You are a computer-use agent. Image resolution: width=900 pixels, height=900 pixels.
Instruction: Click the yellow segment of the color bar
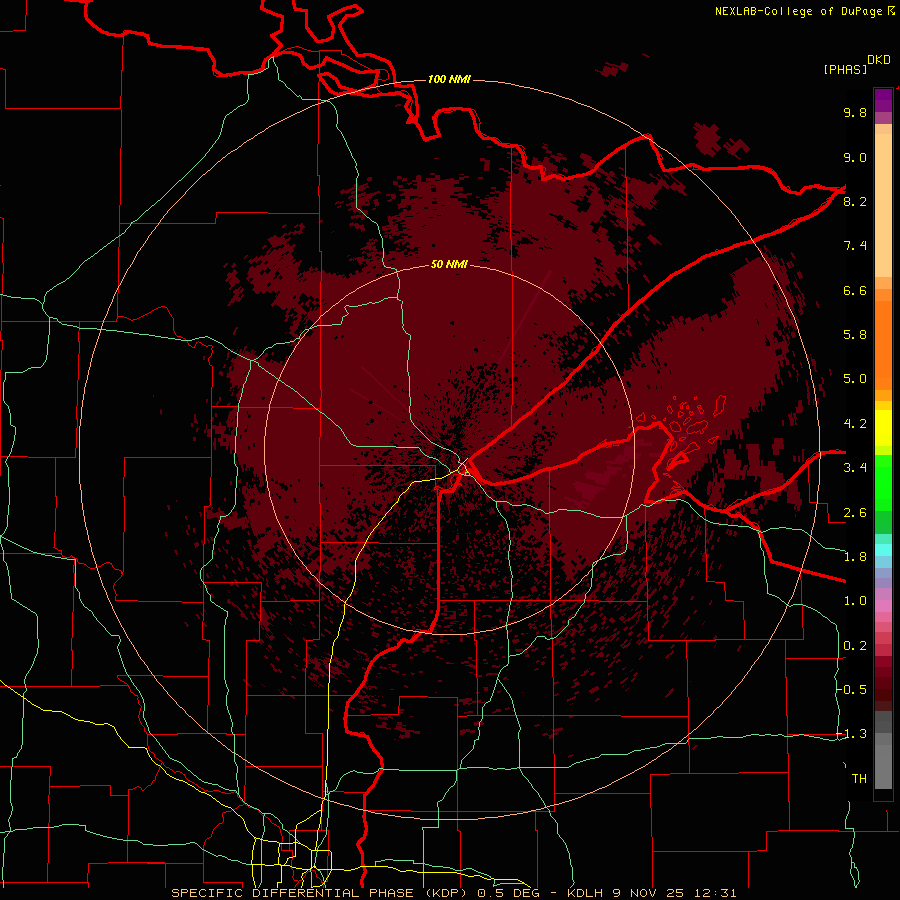(x=883, y=428)
